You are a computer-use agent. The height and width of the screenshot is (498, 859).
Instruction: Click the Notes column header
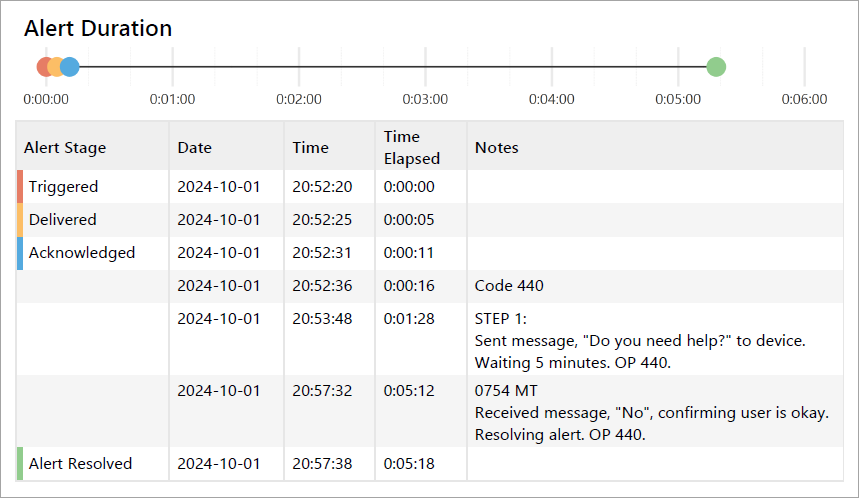click(497, 147)
